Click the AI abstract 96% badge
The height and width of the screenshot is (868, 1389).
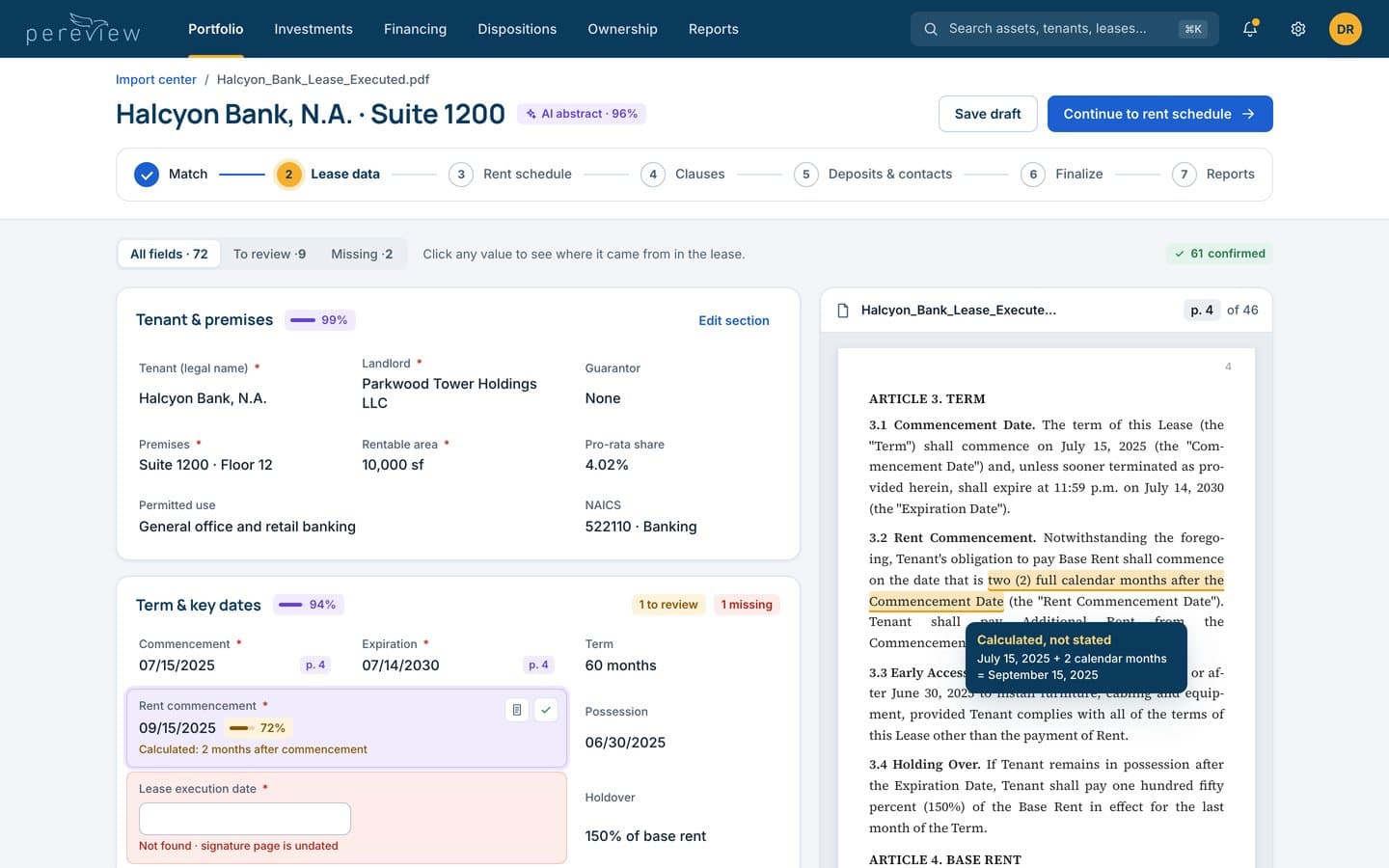click(x=582, y=114)
